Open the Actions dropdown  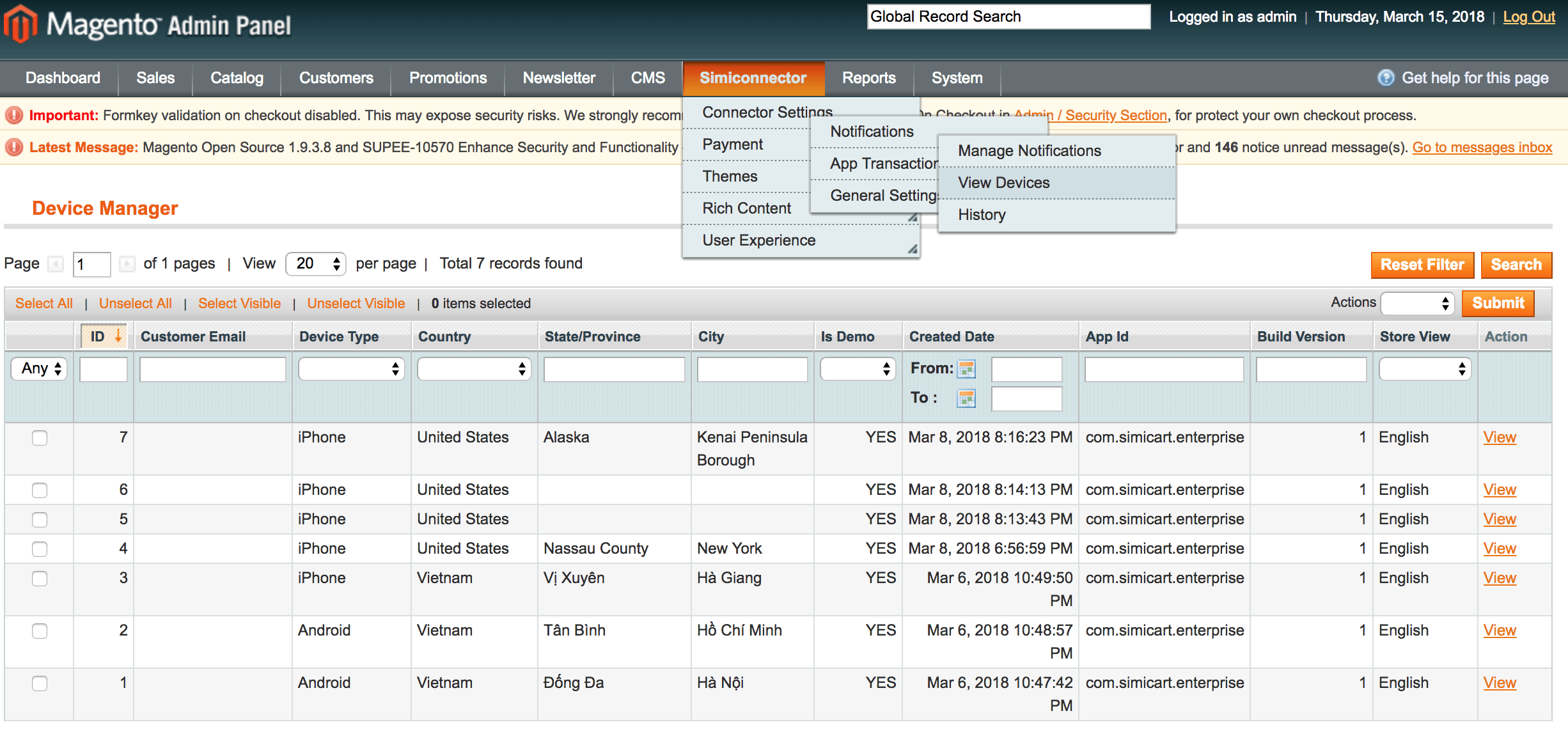click(1417, 304)
